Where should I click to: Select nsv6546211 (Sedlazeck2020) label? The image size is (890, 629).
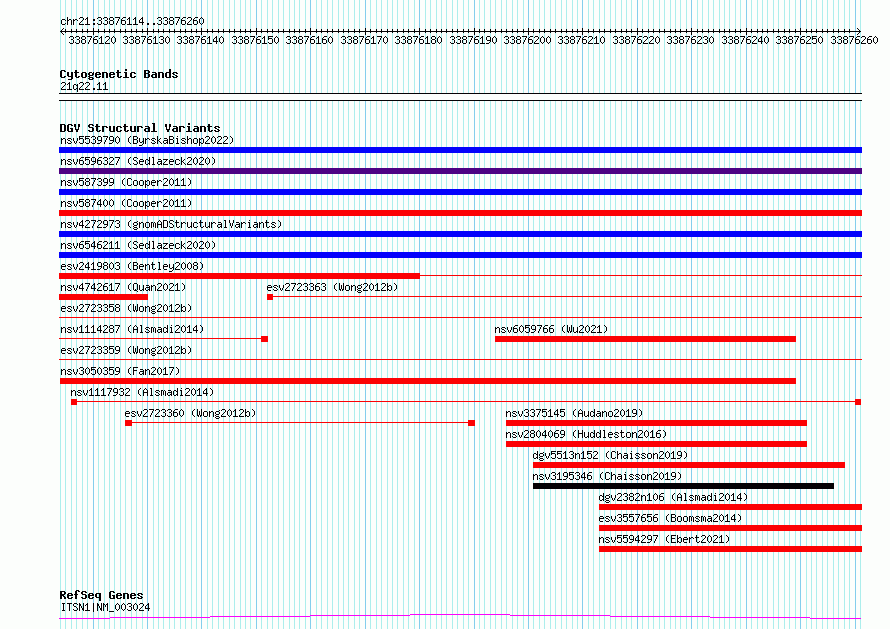138,245
